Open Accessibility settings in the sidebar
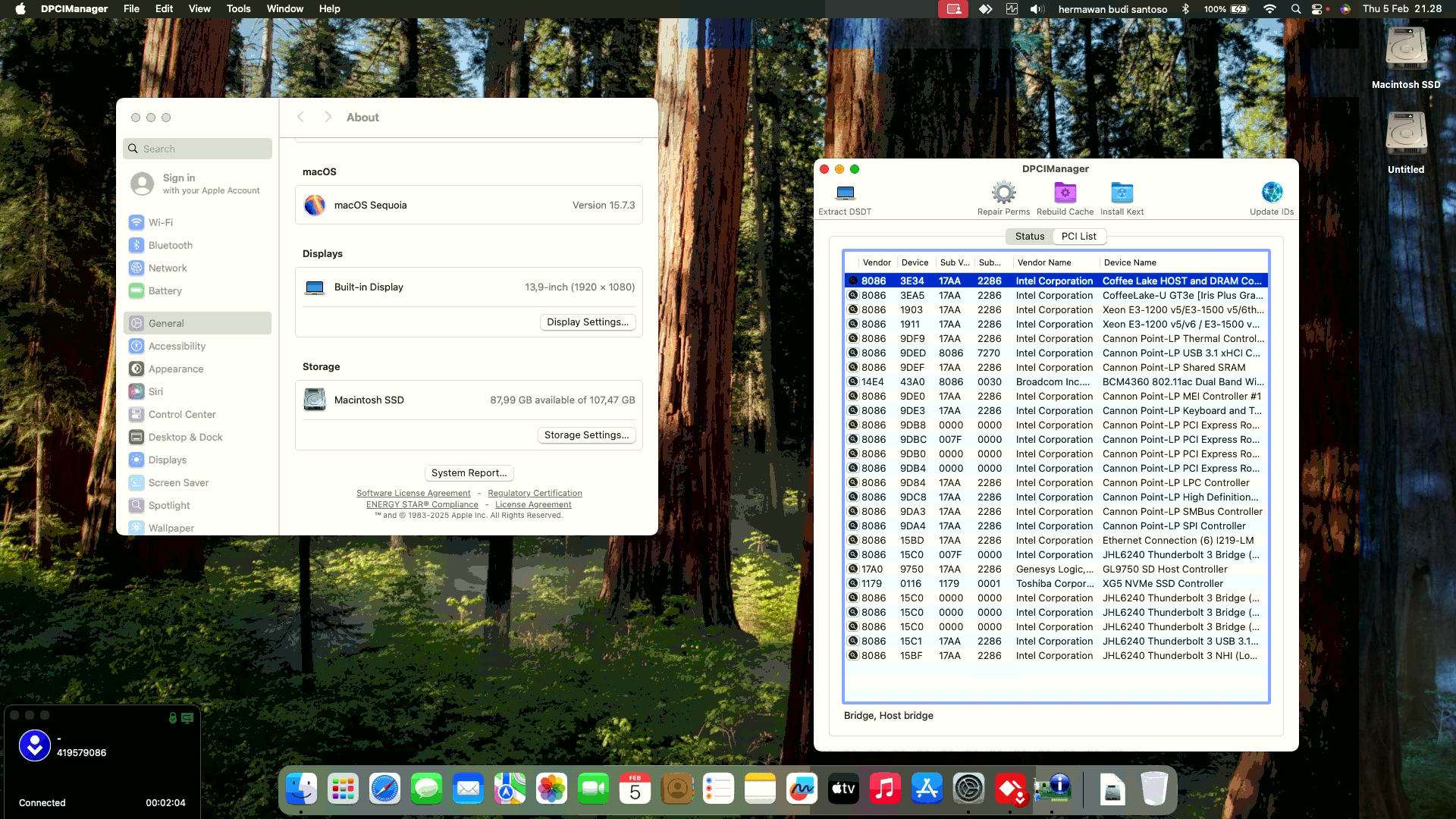This screenshot has width=1456, height=819. coord(197,347)
